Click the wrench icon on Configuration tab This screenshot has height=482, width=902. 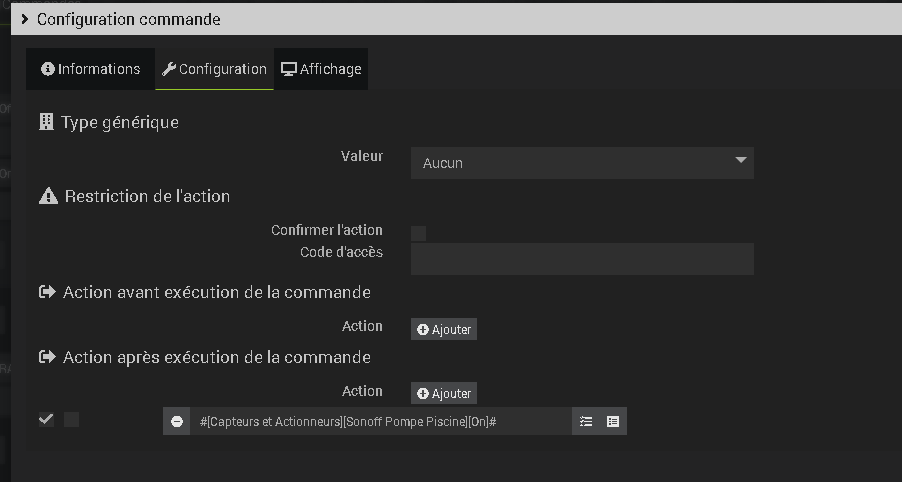pyautogui.click(x=169, y=69)
